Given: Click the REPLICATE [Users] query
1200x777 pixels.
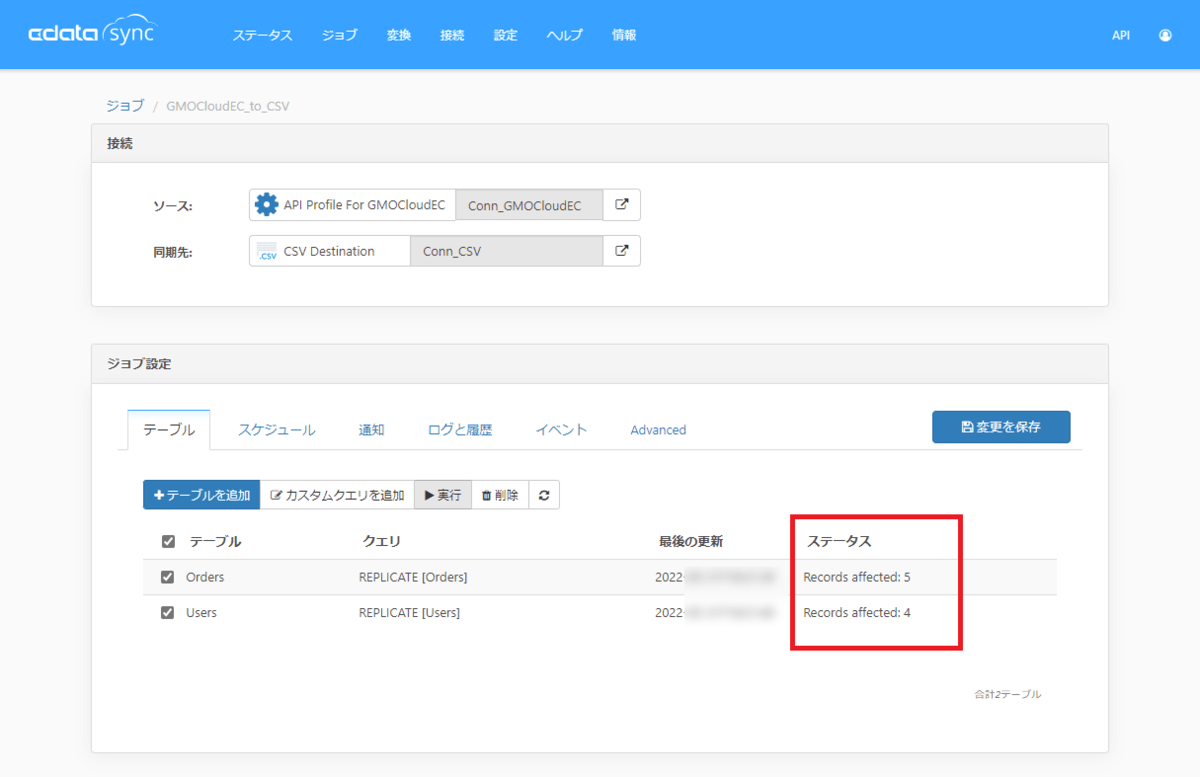Looking at the screenshot, I should click(x=409, y=613).
